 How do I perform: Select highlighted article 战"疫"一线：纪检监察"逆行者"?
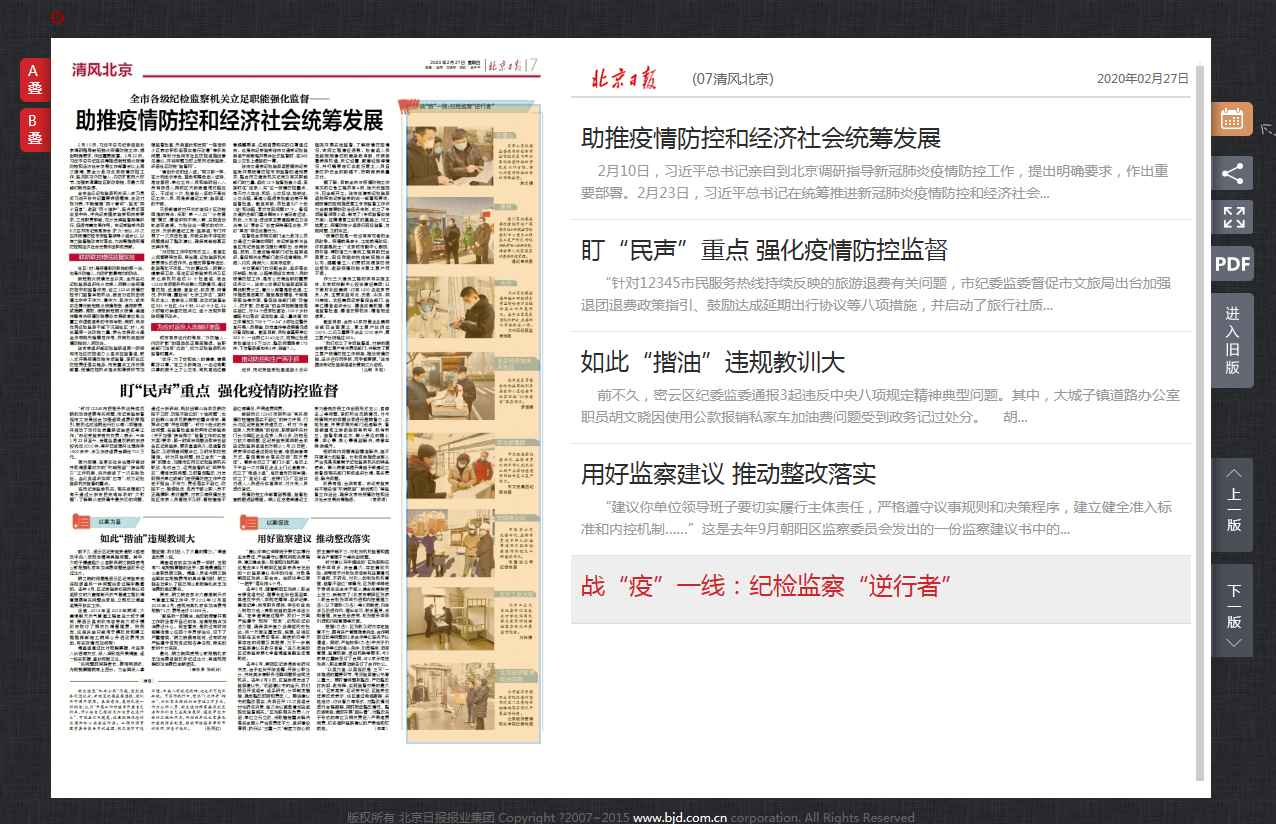coord(766,585)
